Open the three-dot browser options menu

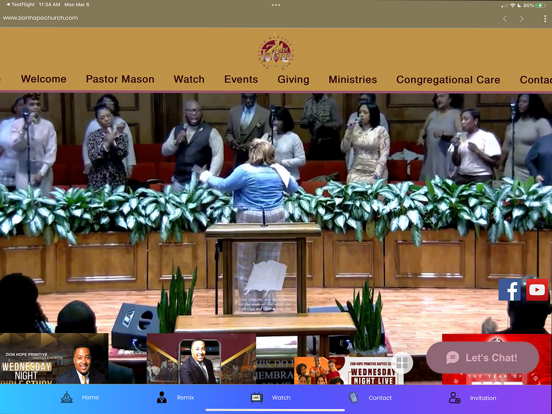click(545, 19)
